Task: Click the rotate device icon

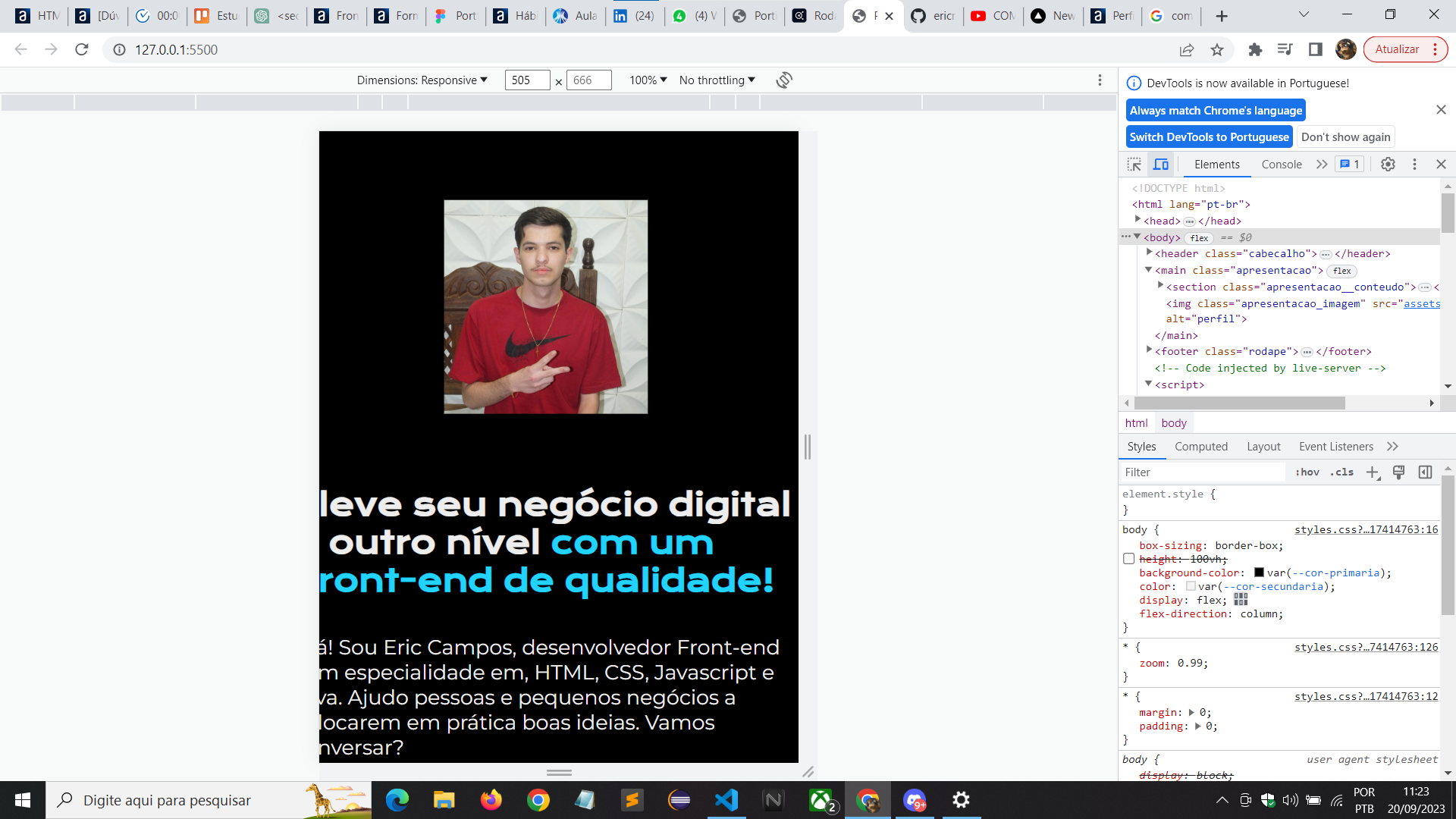Action: pos(784,80)
